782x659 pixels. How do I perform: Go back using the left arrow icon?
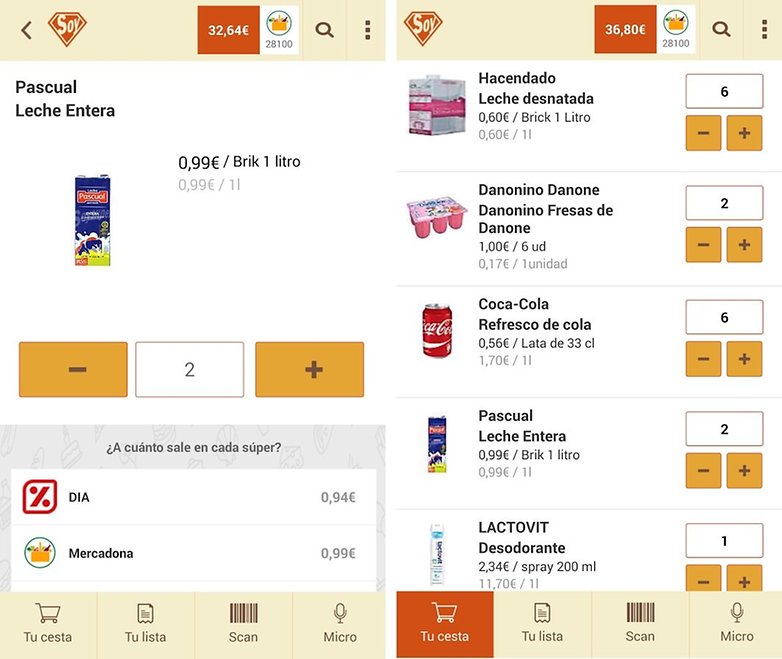[x=26, y=30]
